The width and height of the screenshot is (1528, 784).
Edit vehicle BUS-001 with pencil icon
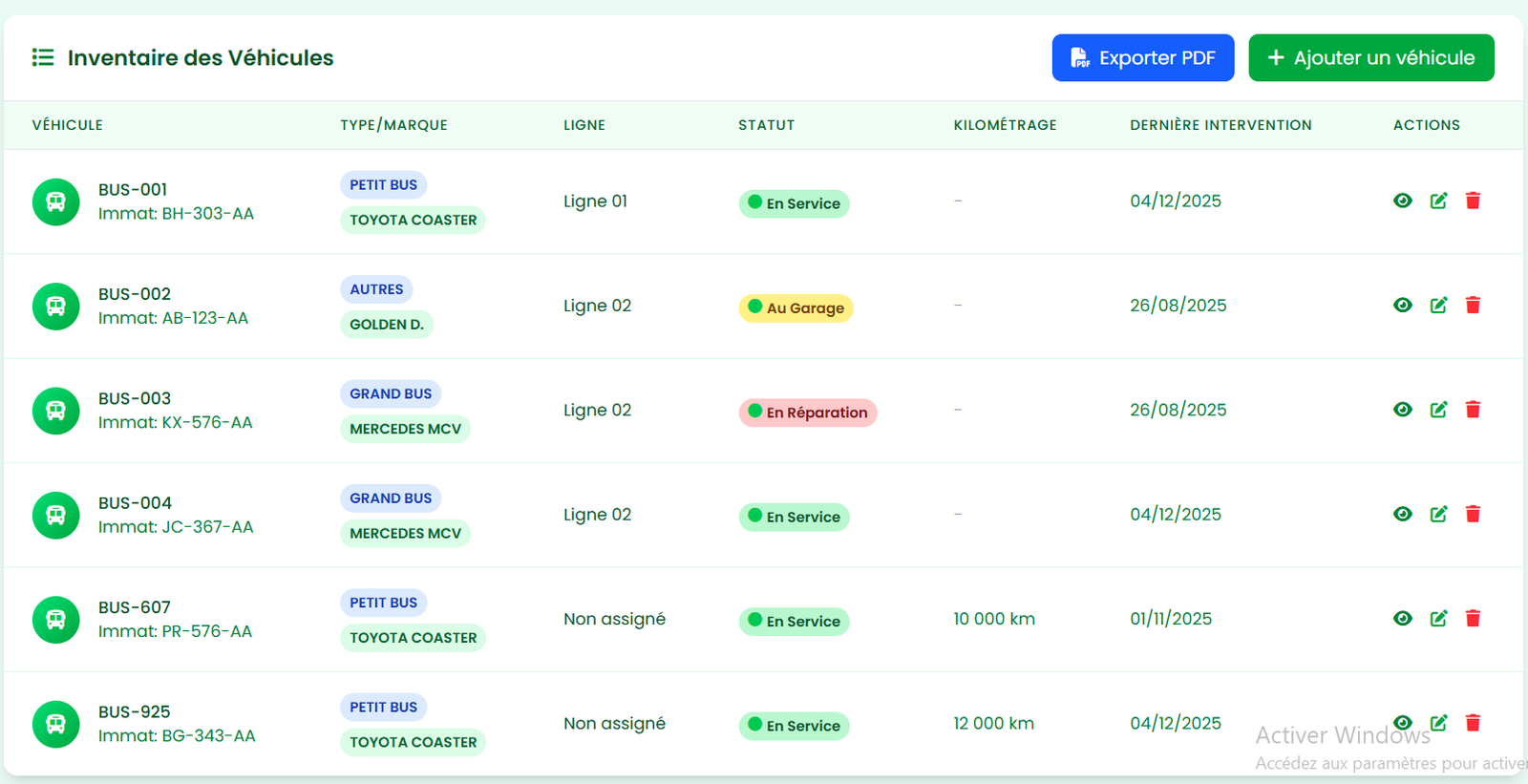click(x=1438, y=201)
